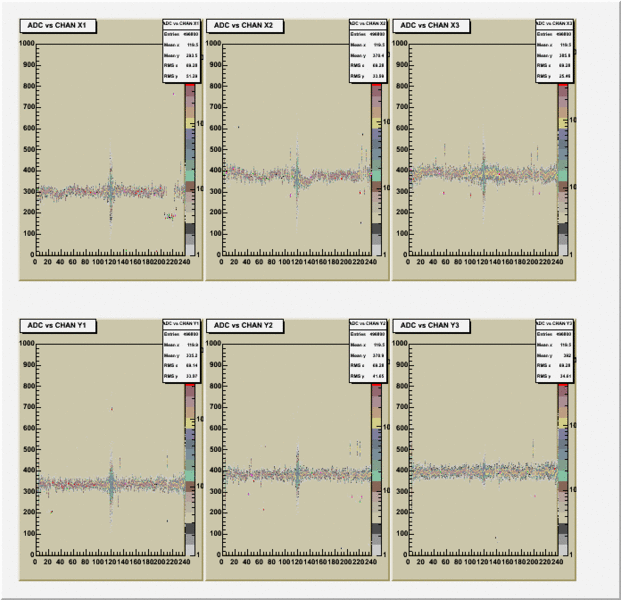Click the low cluster near 200 ADC in X1 plot
Screen dimensions: 621x600
pyautogui.click(x=170, y=216)
